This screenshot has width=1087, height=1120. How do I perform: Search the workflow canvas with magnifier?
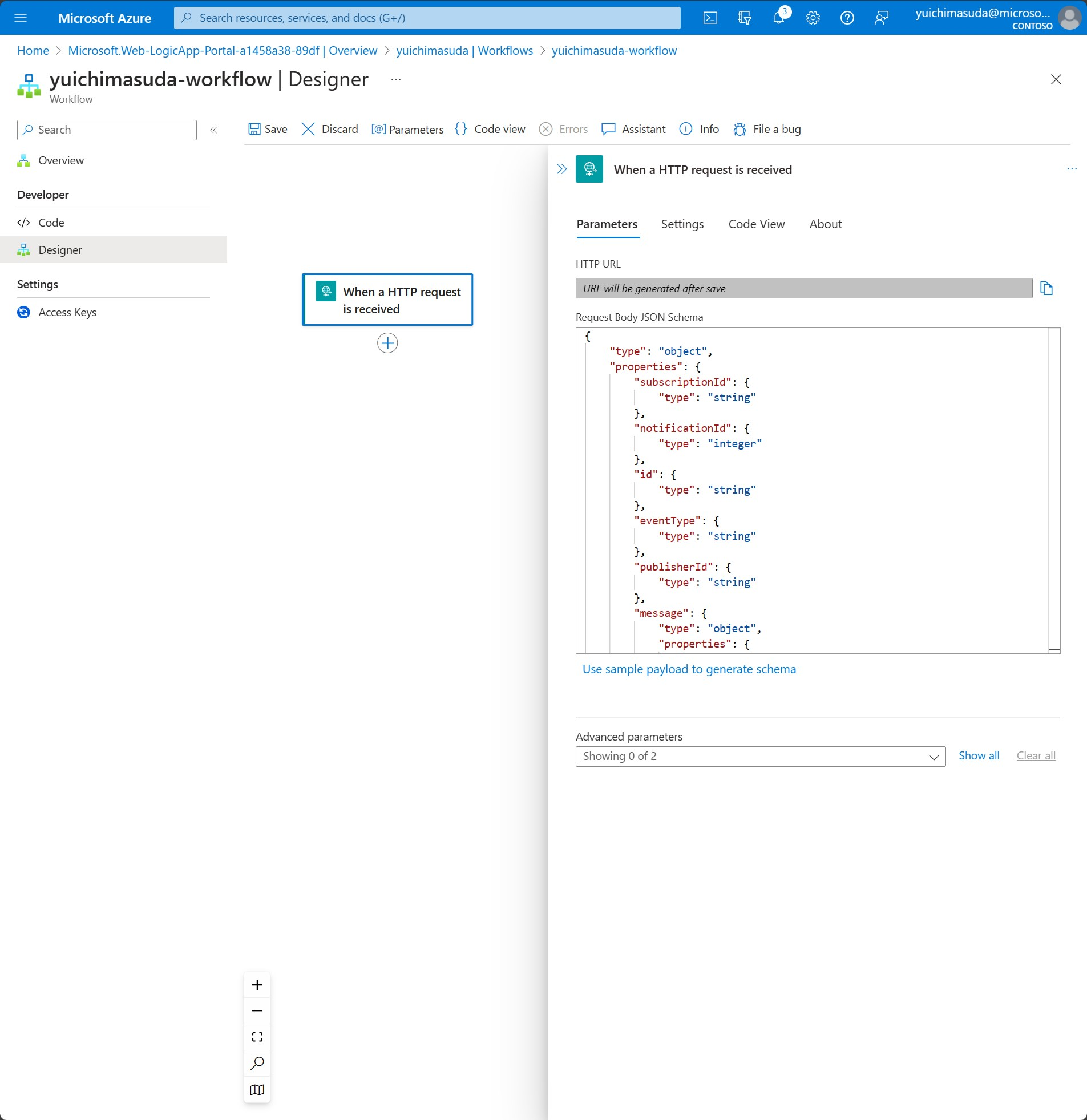click(257, 1064)
